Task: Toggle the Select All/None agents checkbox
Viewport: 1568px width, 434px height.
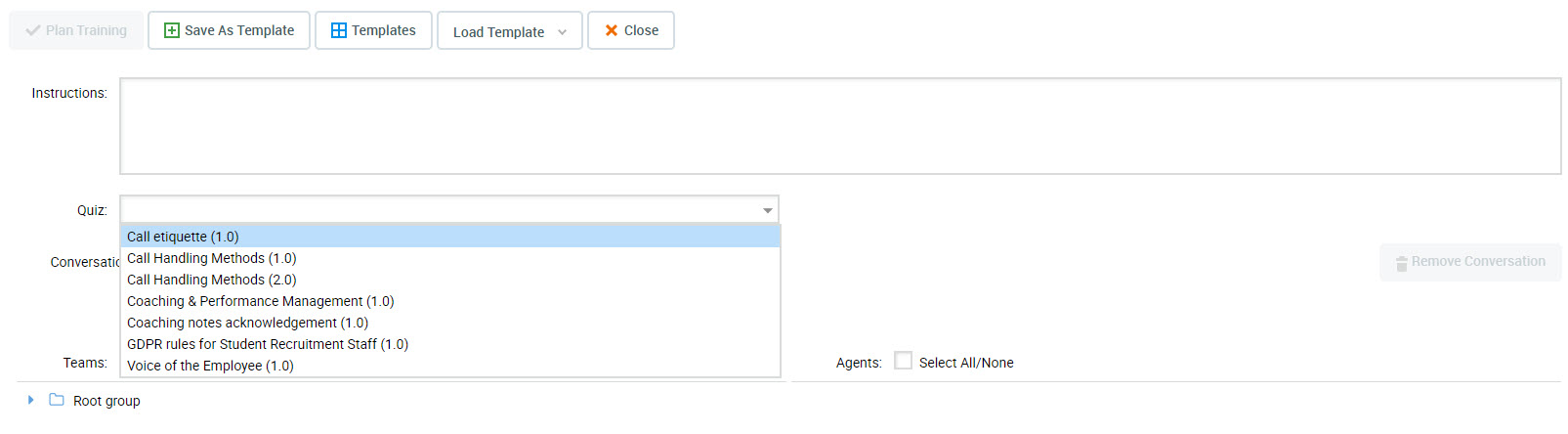Action: tap(904, 361)
